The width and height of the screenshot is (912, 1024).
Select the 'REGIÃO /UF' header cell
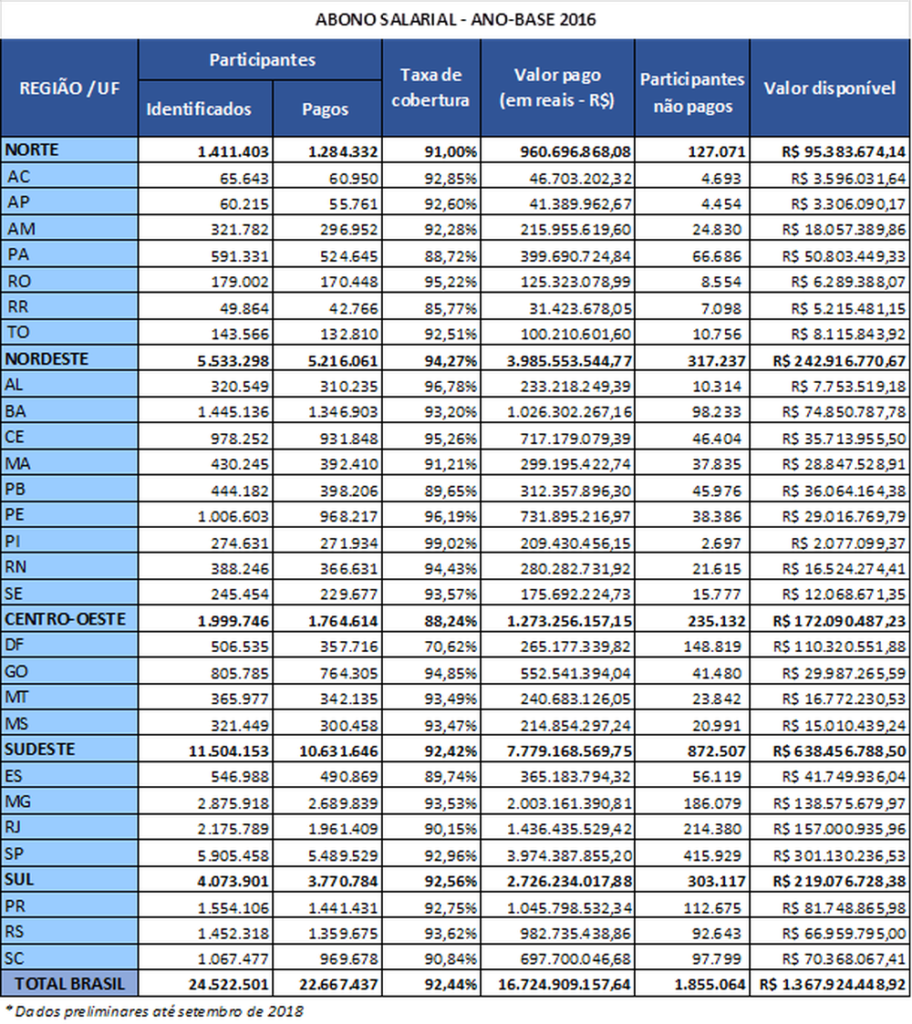tap(69, 88)
